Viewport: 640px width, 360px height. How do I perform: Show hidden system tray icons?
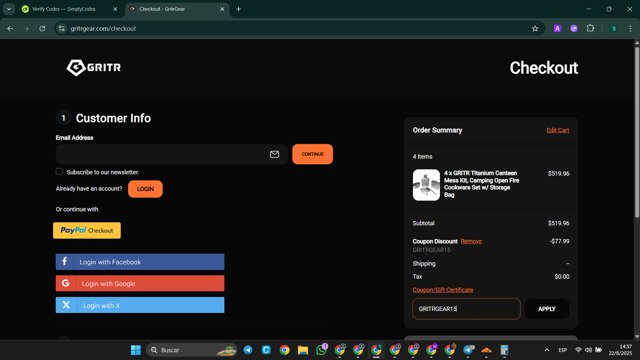(x=547, y=350)
